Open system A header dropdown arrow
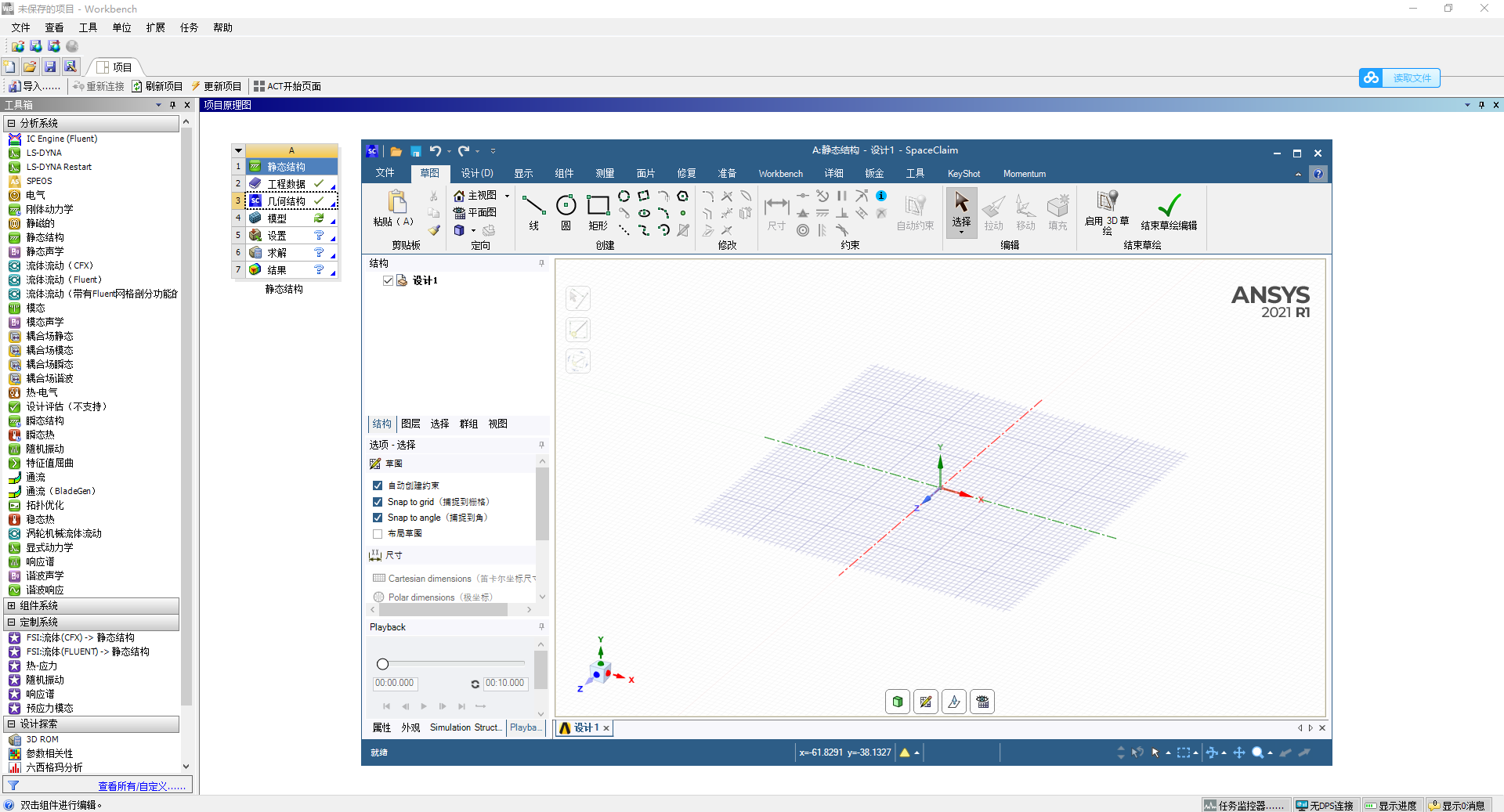1504x812 pixels. (x=238, y=150)
